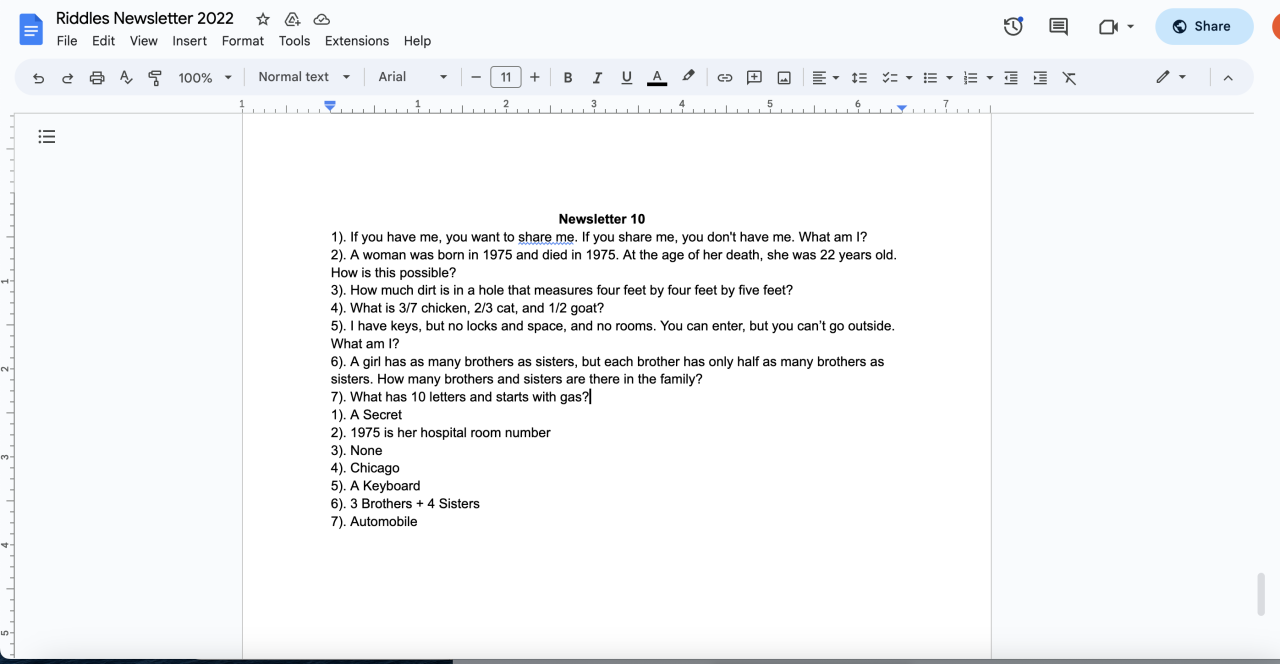Increase font size with plus button
This screenshot has height=664, width=1280.
[535, 77]
